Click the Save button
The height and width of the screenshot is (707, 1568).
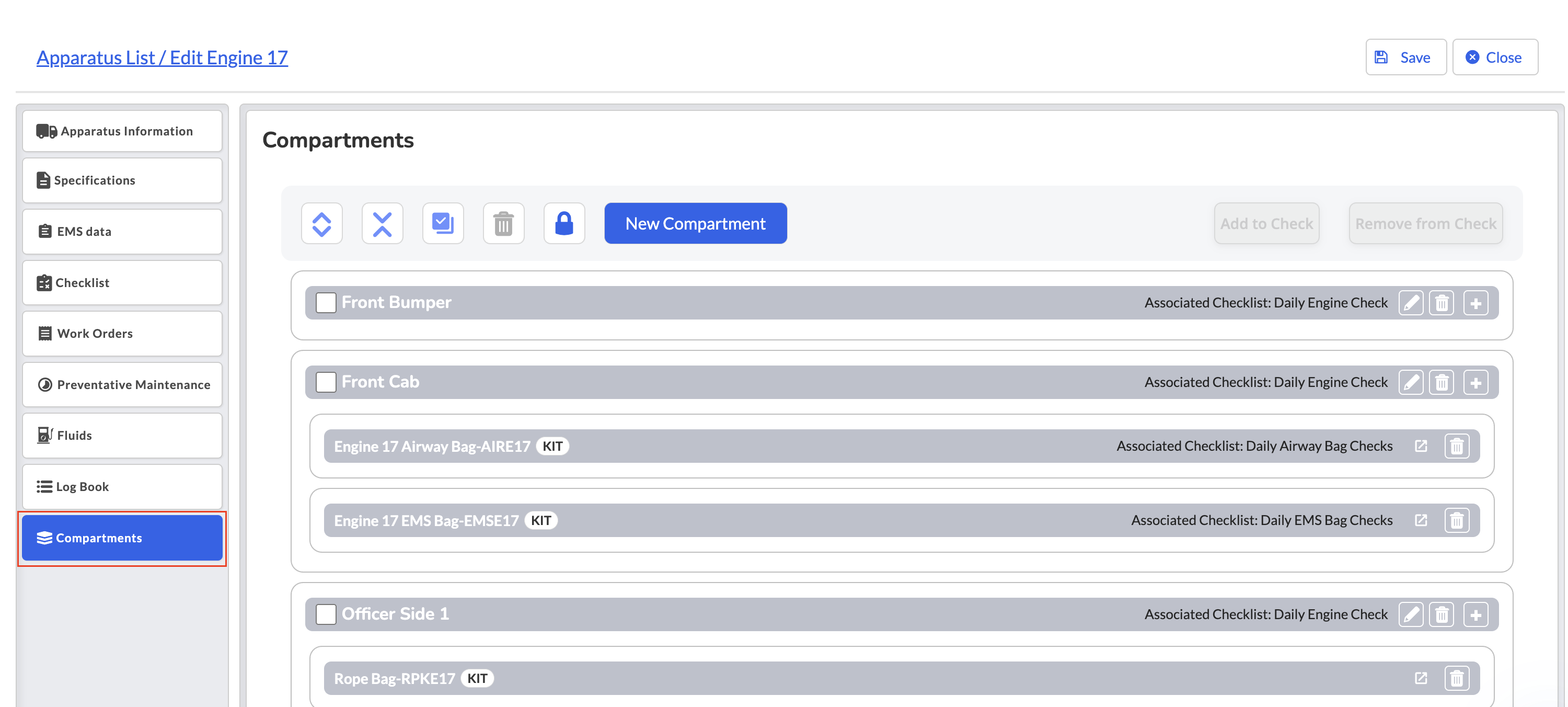coord(1405,57)
